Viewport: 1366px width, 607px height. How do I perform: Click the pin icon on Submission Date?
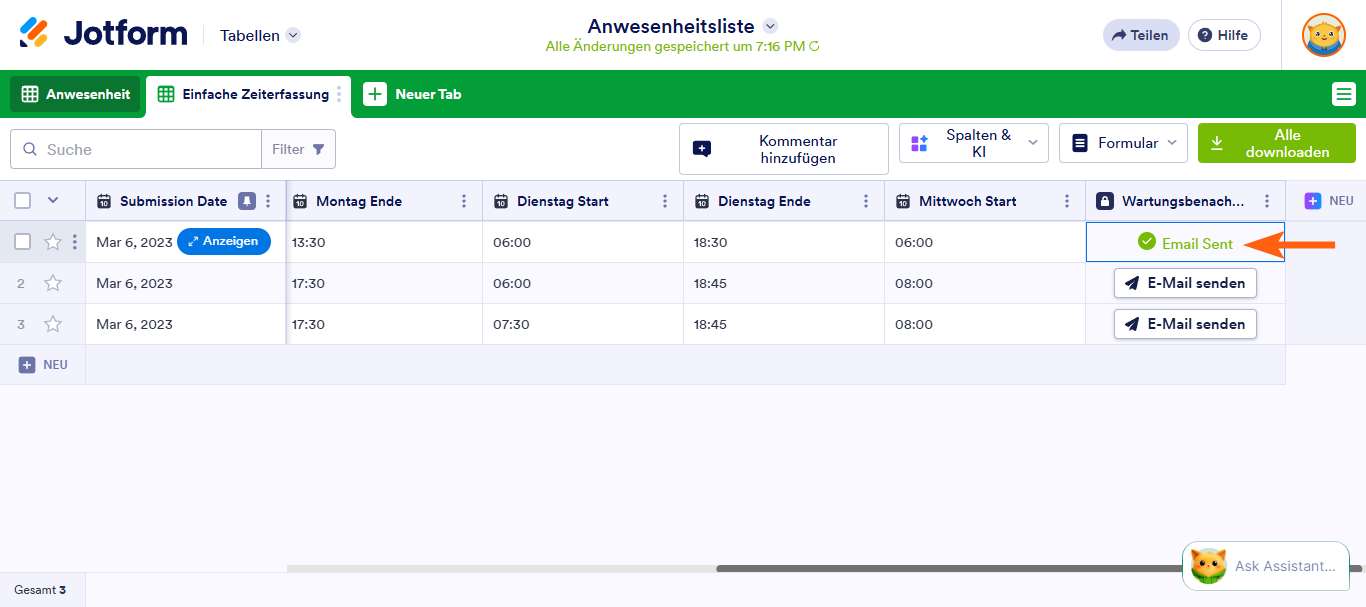click(246, 201)
